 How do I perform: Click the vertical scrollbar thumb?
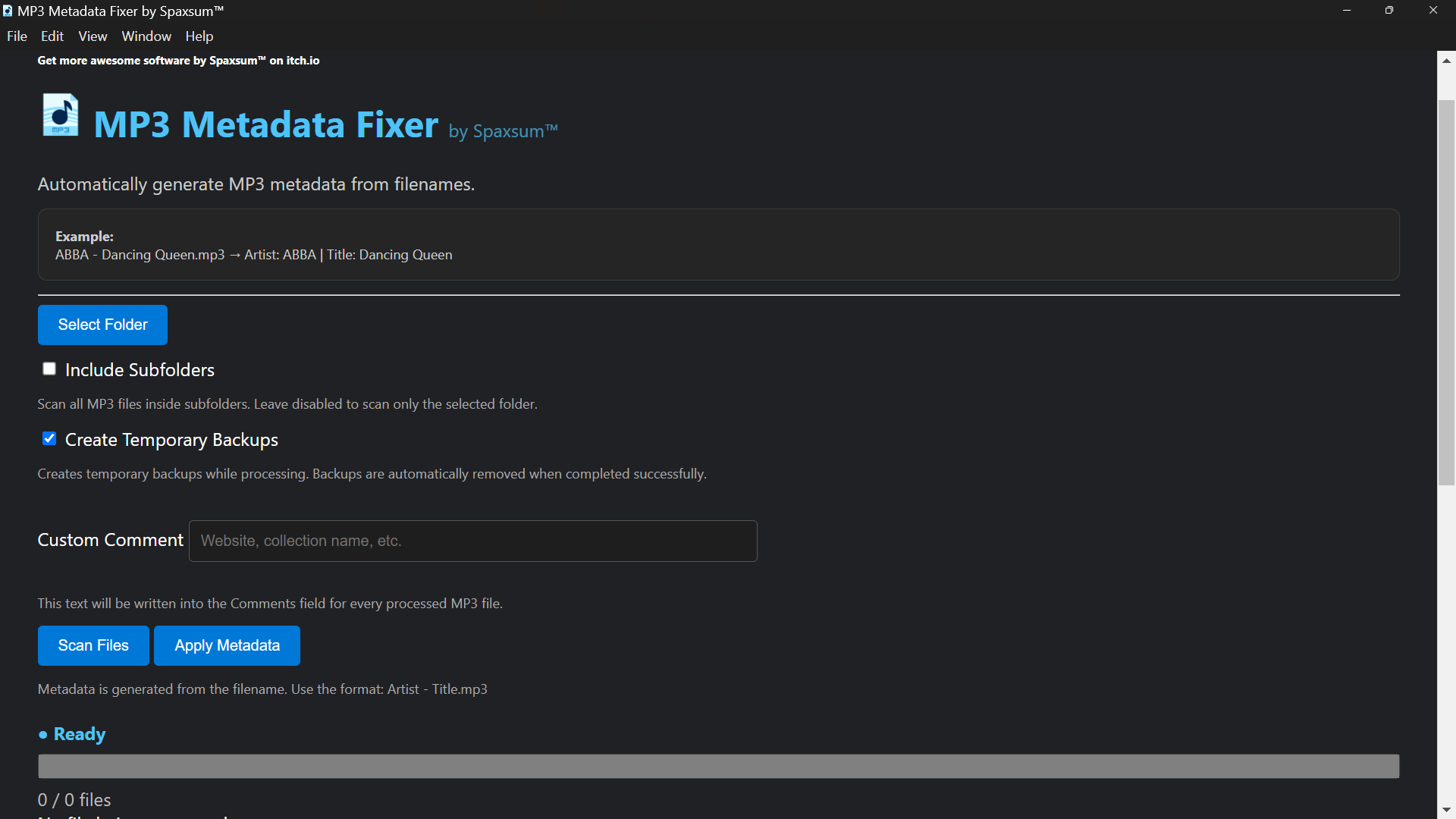[x=1446, y=292]
